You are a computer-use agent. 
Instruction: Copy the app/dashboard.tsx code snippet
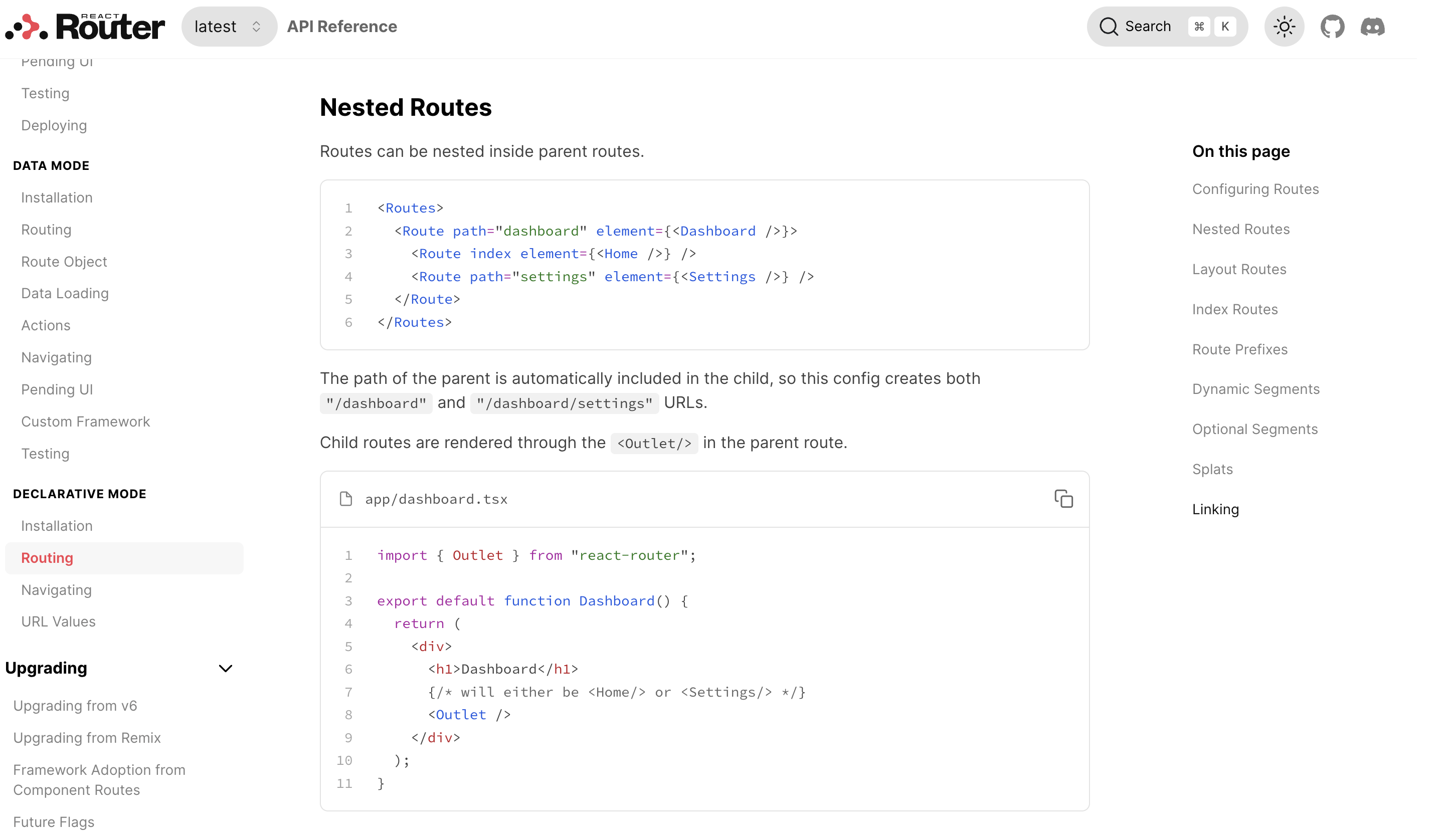(x=1063, y=499)
